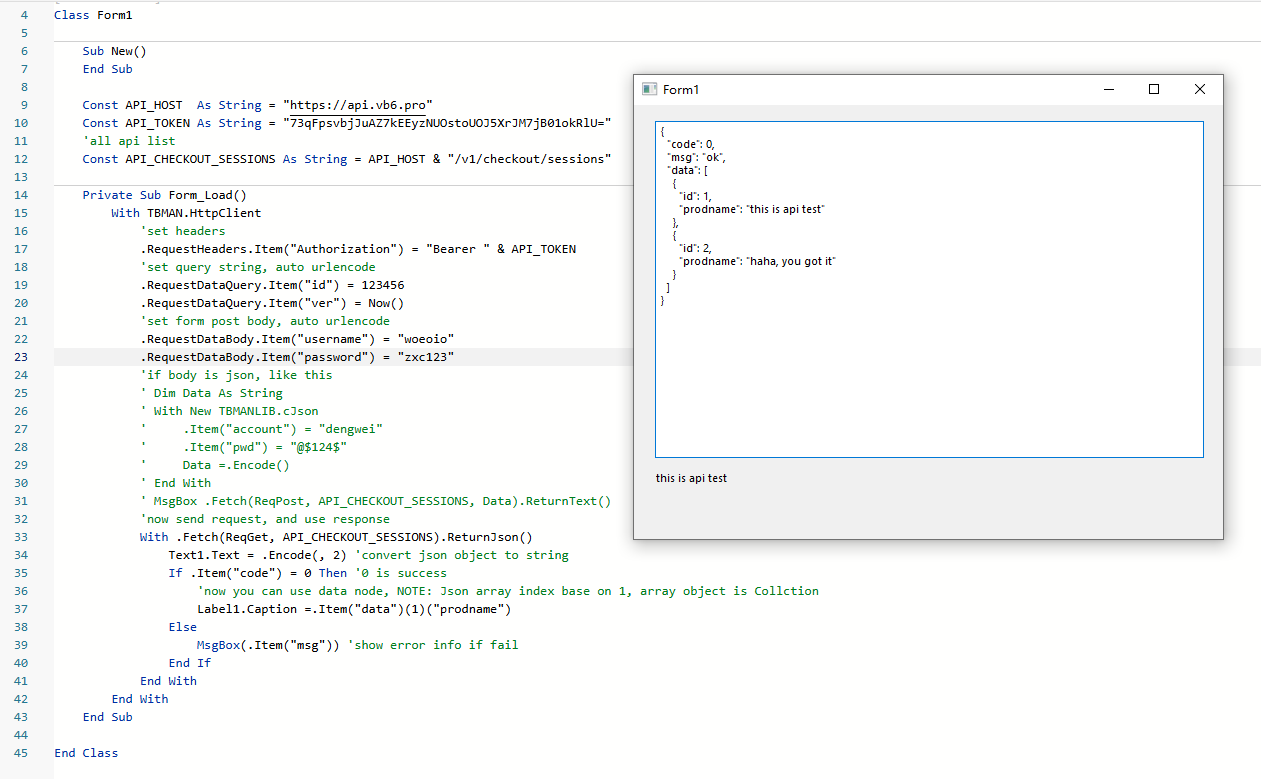Click the "this is api test" label below the text box
Image resolution: width=1261 pixels, height=779 pixels.
click(x=692, y=478)
